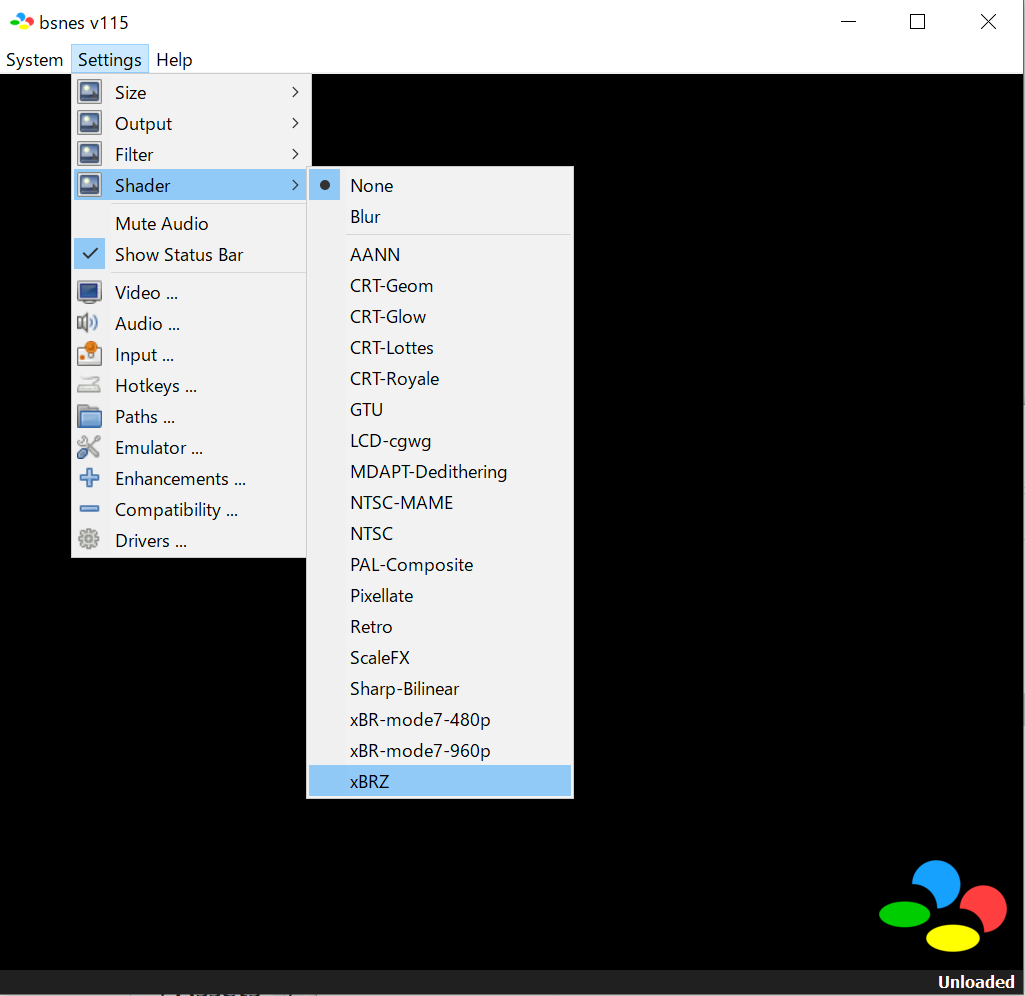Minimize the bsnes window

click(x=849, y=22)
